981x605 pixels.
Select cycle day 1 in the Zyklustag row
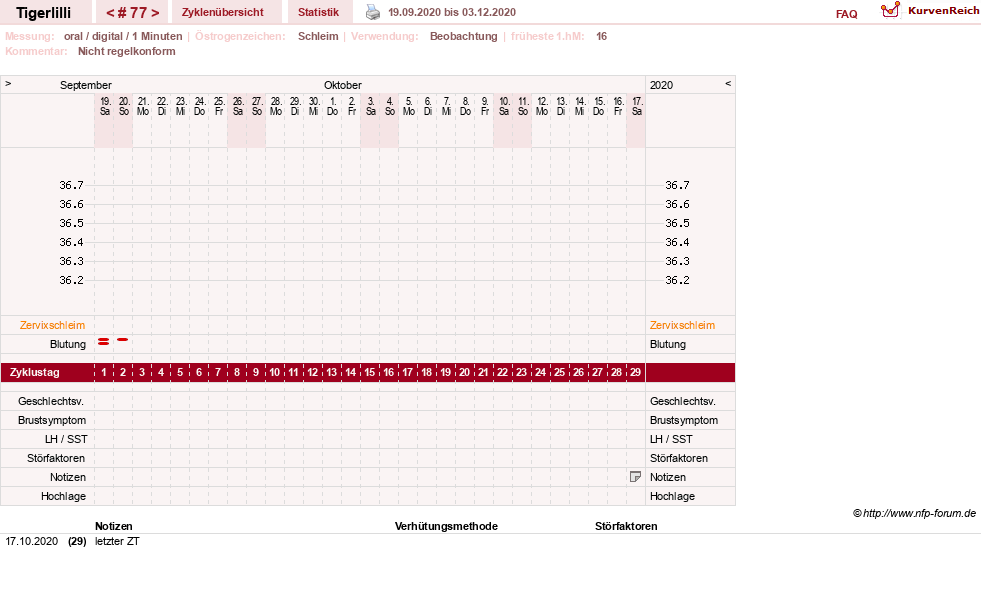pyautogui.click(x=104, y=372)
